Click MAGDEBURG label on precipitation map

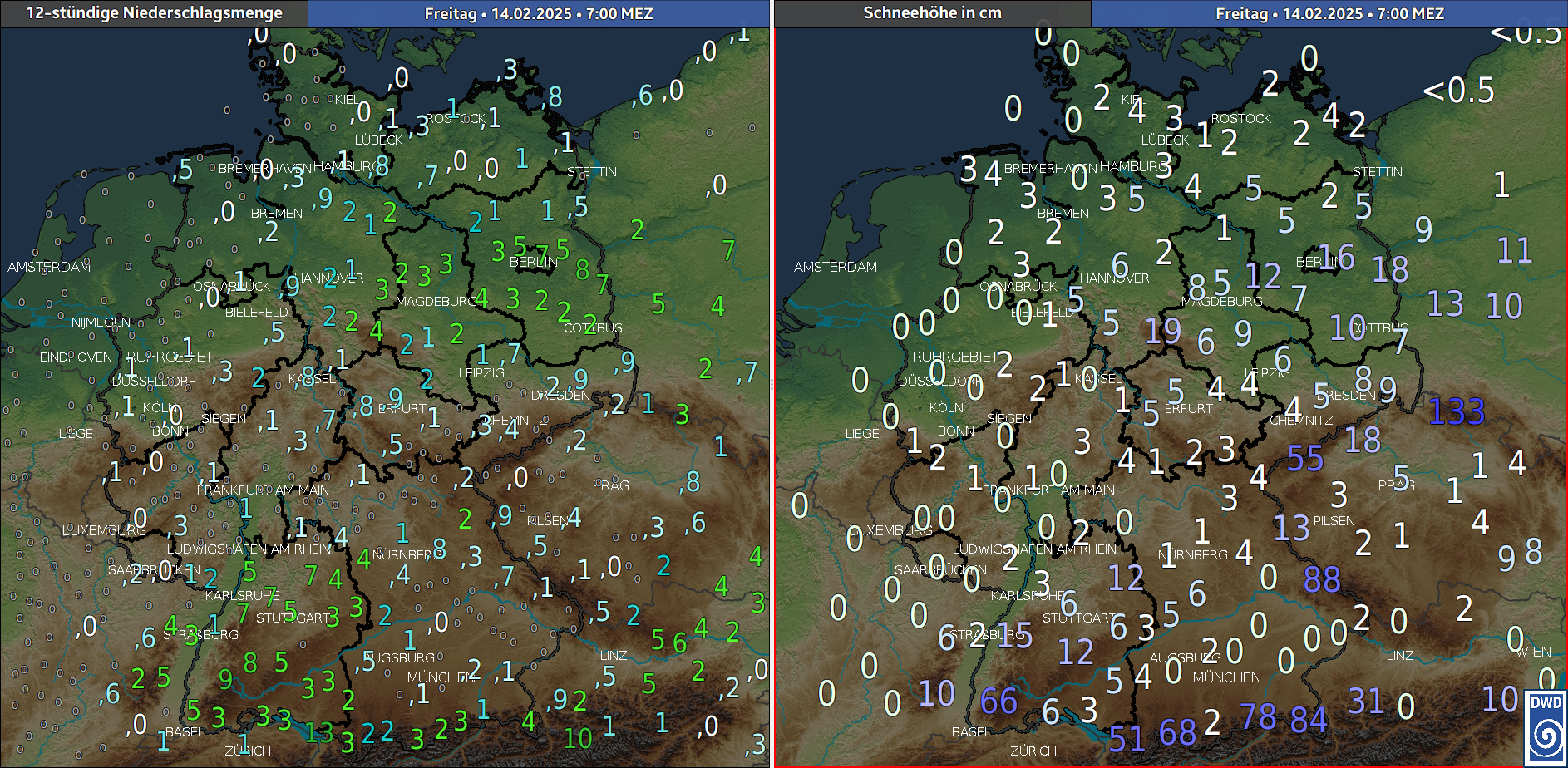pyautogui.click(x=436, y=301)
